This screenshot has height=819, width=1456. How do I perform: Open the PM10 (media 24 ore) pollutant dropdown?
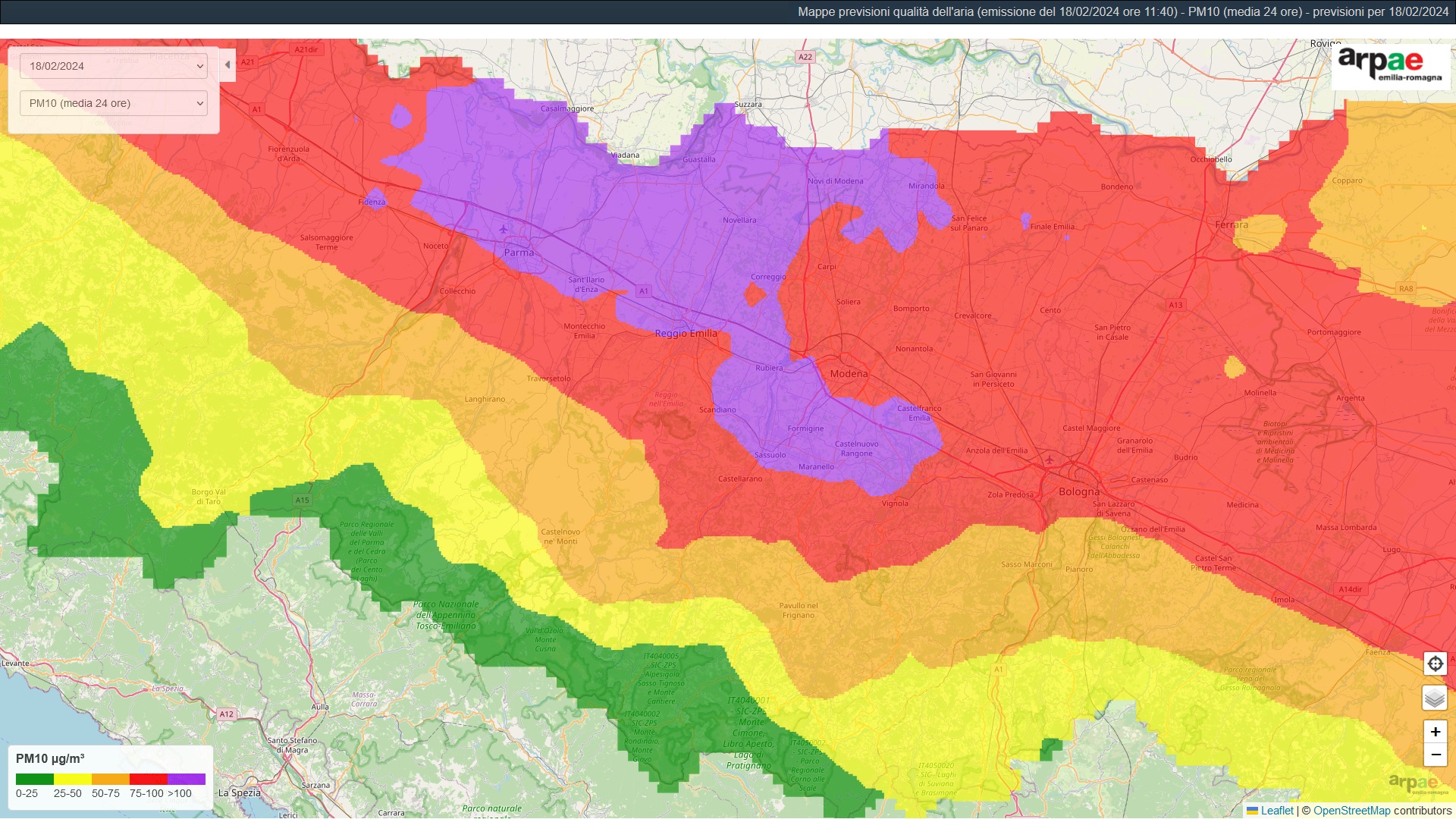point(114,103)
